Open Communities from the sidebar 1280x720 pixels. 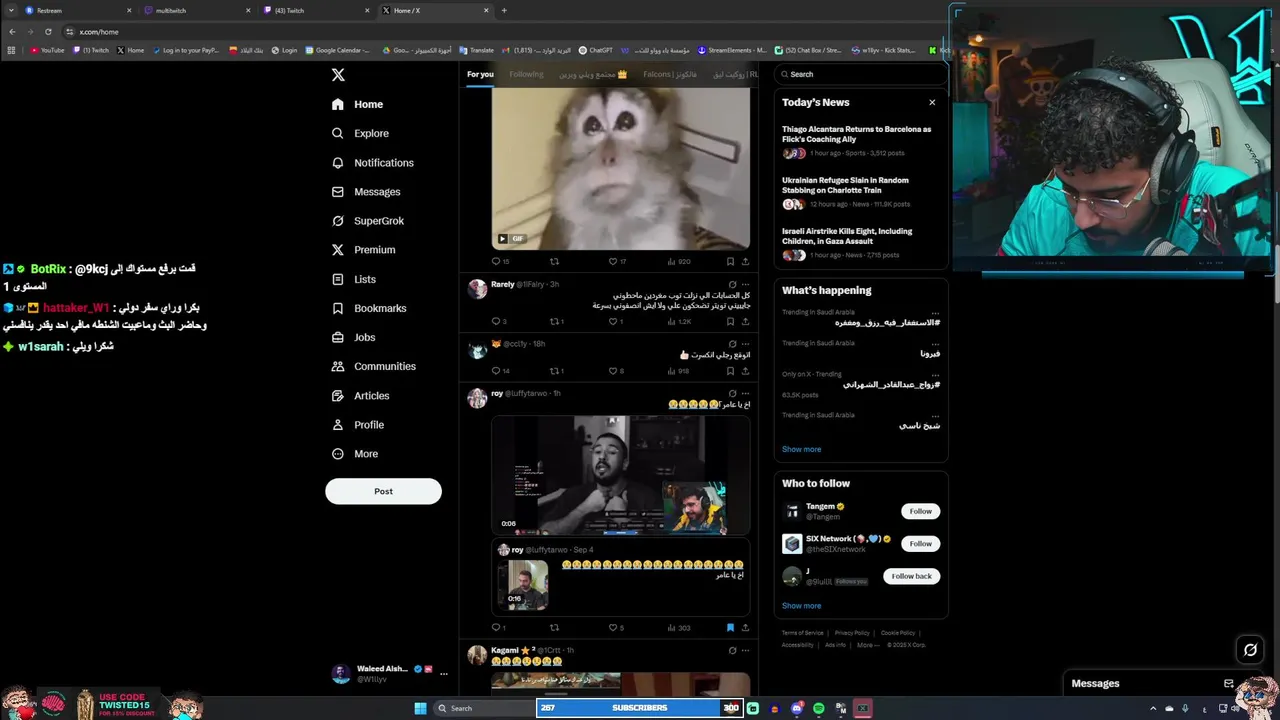pos(373,366)
